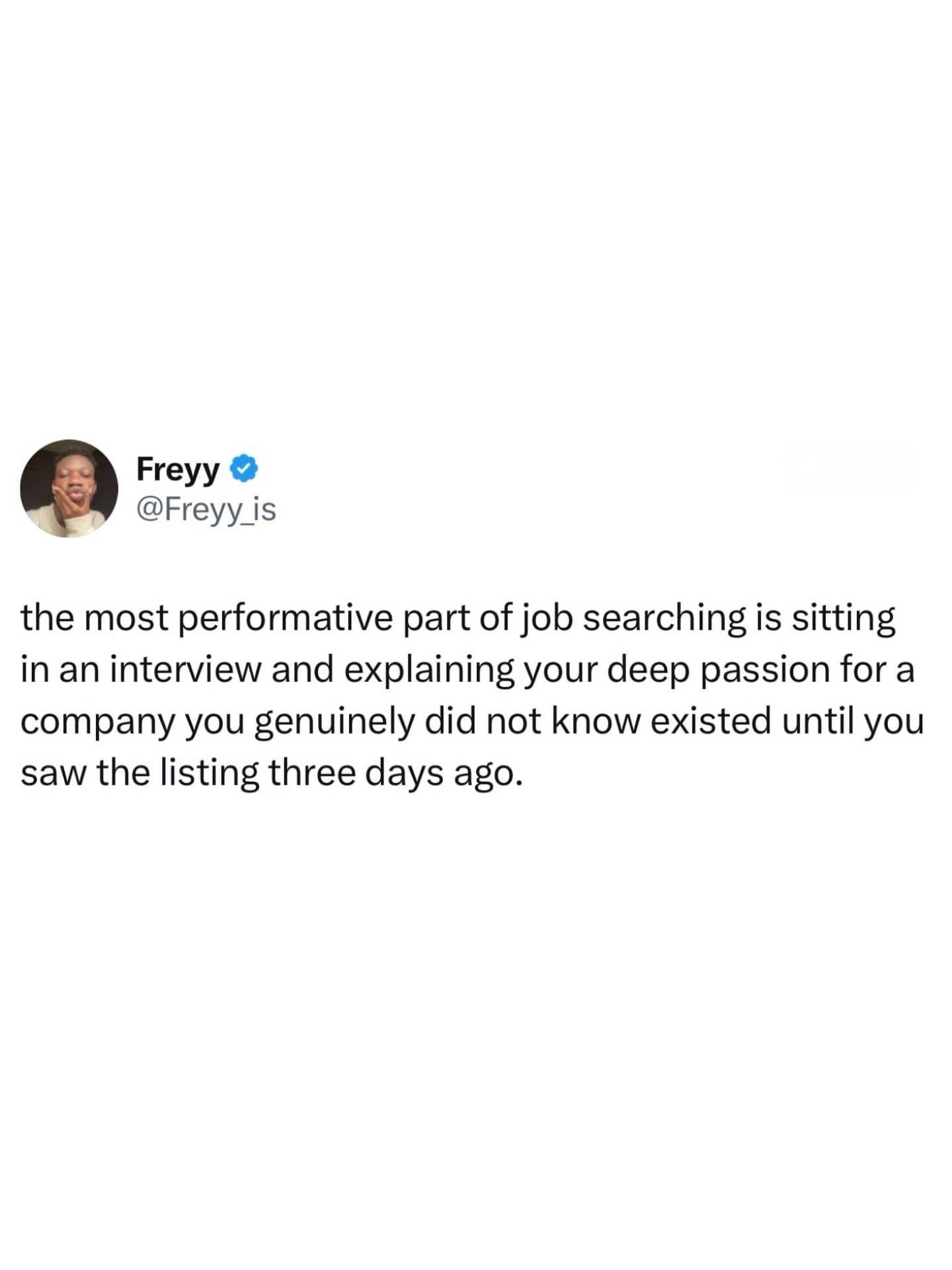Click the "Freyy" display name

click(177, 470)
